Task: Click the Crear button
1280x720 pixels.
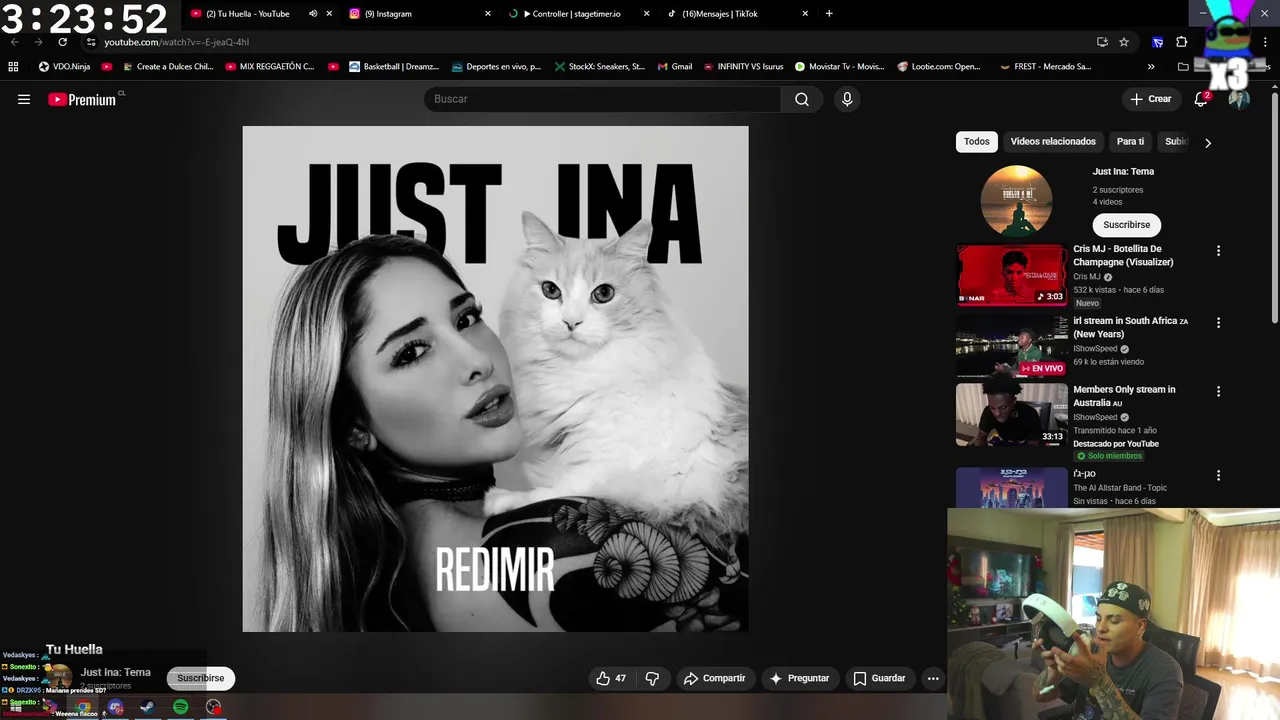Action: point(1151,99)
